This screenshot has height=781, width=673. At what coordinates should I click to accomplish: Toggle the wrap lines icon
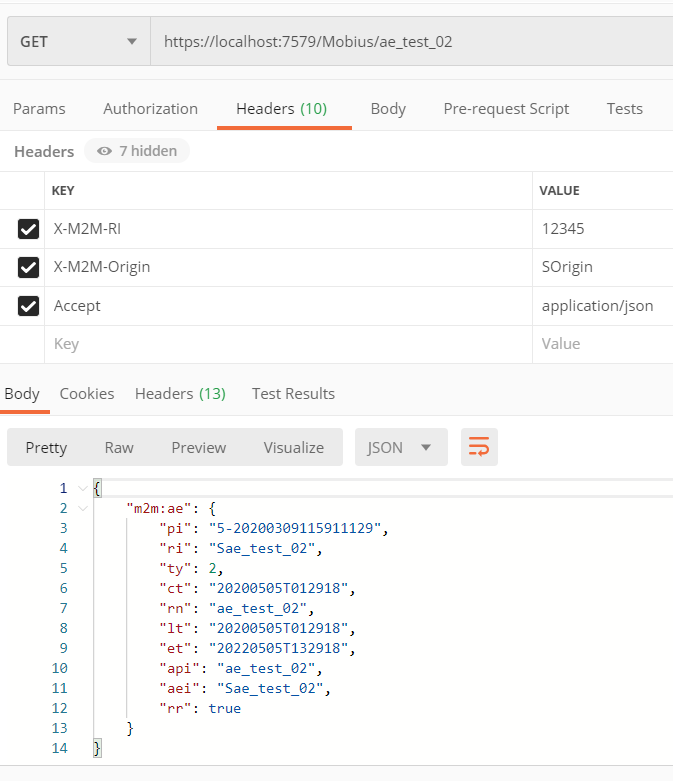pyautogui.click(x=479, y=447)
